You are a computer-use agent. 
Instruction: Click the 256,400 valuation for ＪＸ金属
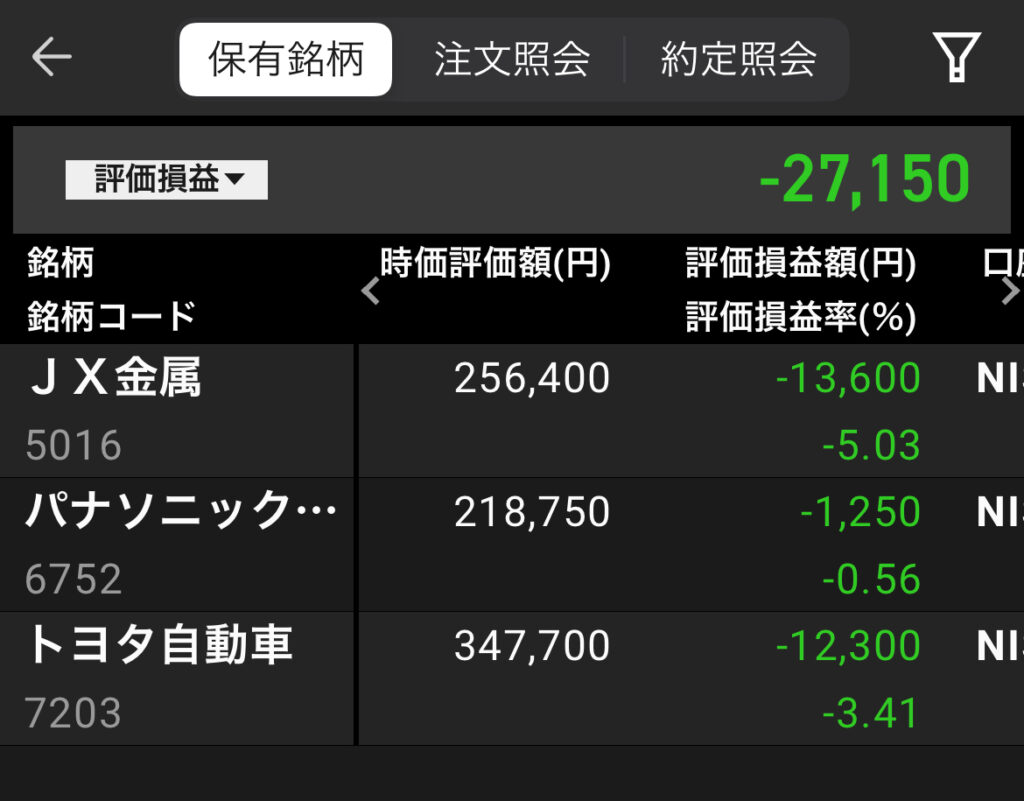[531, 379]
